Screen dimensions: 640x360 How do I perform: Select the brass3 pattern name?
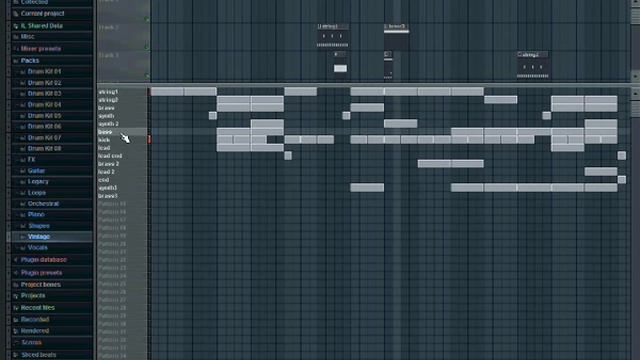[x=108, y=196]
